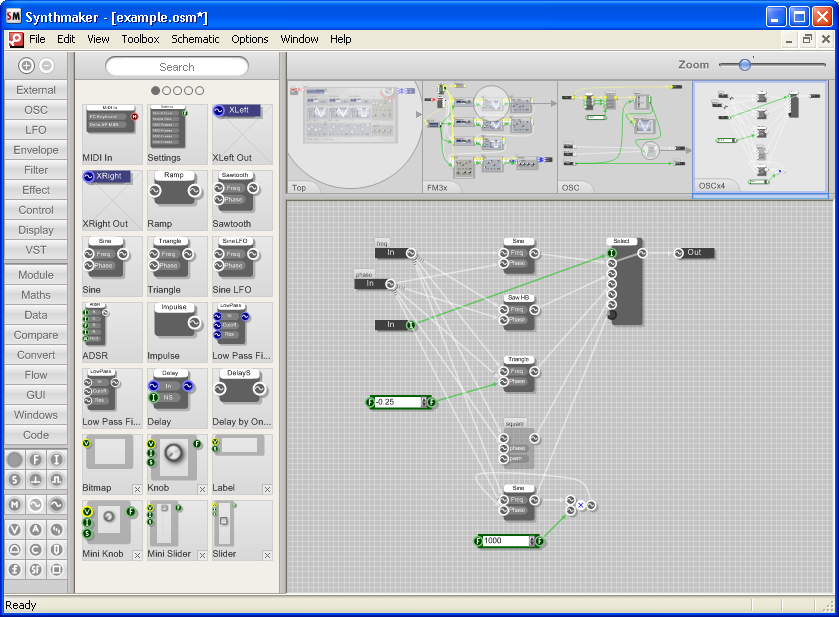This screenshot has width=839, height=617.
Task: Adjust the Zoom slider handle
Action: tap(744, 65)
